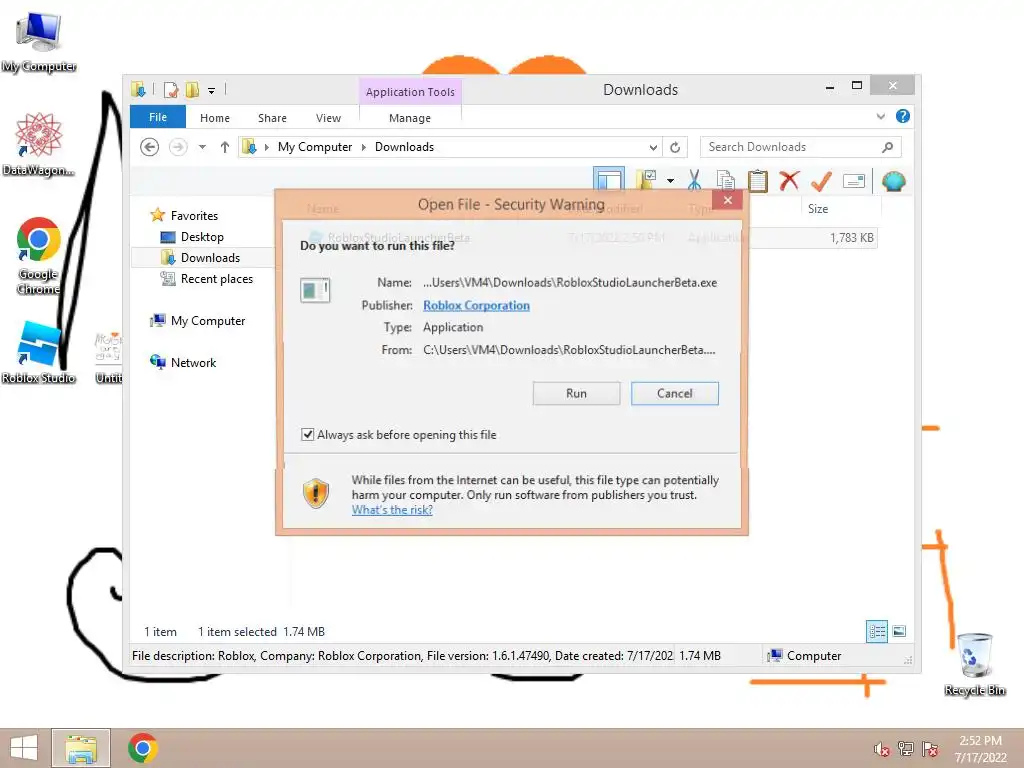The height and width of the screenshot is (768, 1024).
Task: Click the Paste clipboard icon
Action: [x=758, y=180]
